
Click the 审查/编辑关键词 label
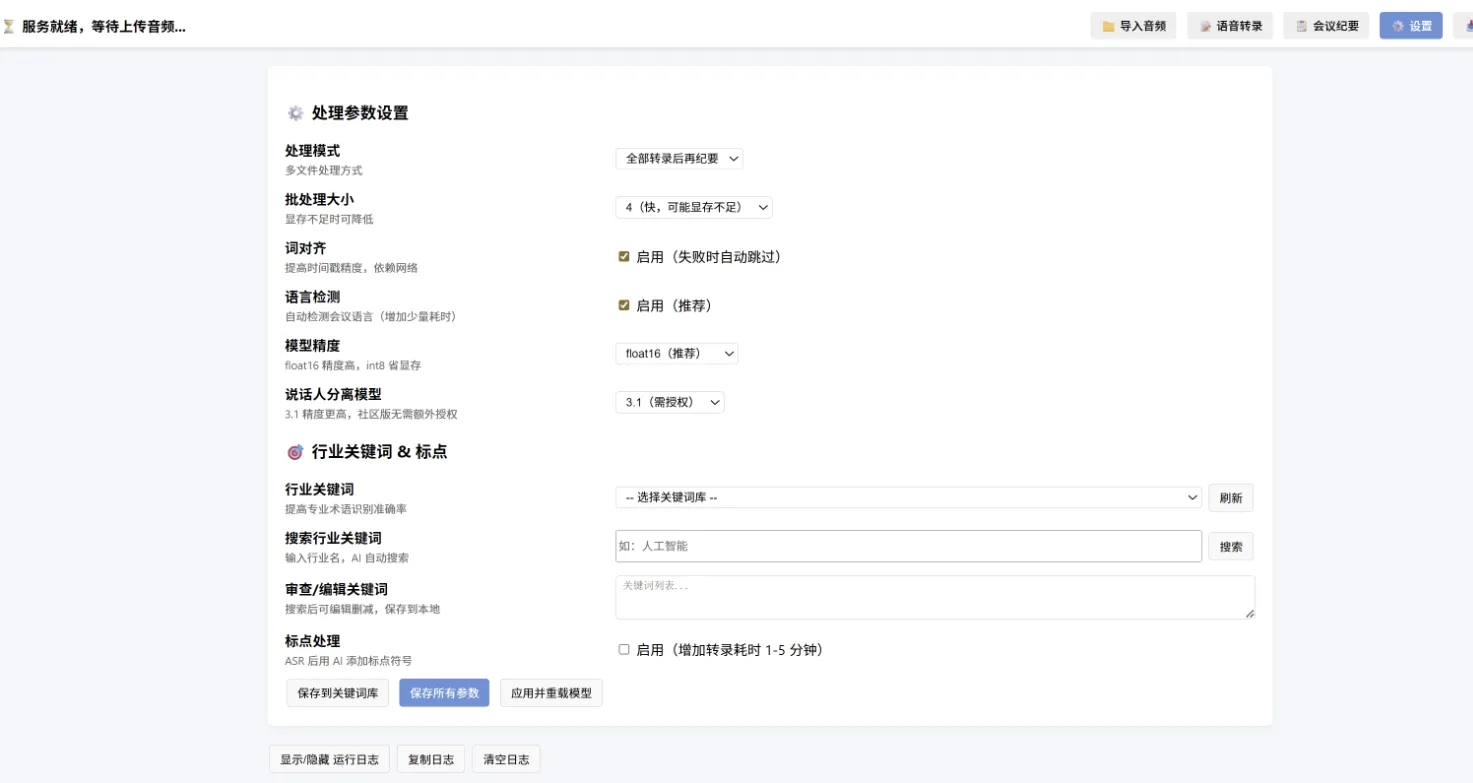[336, 590]
